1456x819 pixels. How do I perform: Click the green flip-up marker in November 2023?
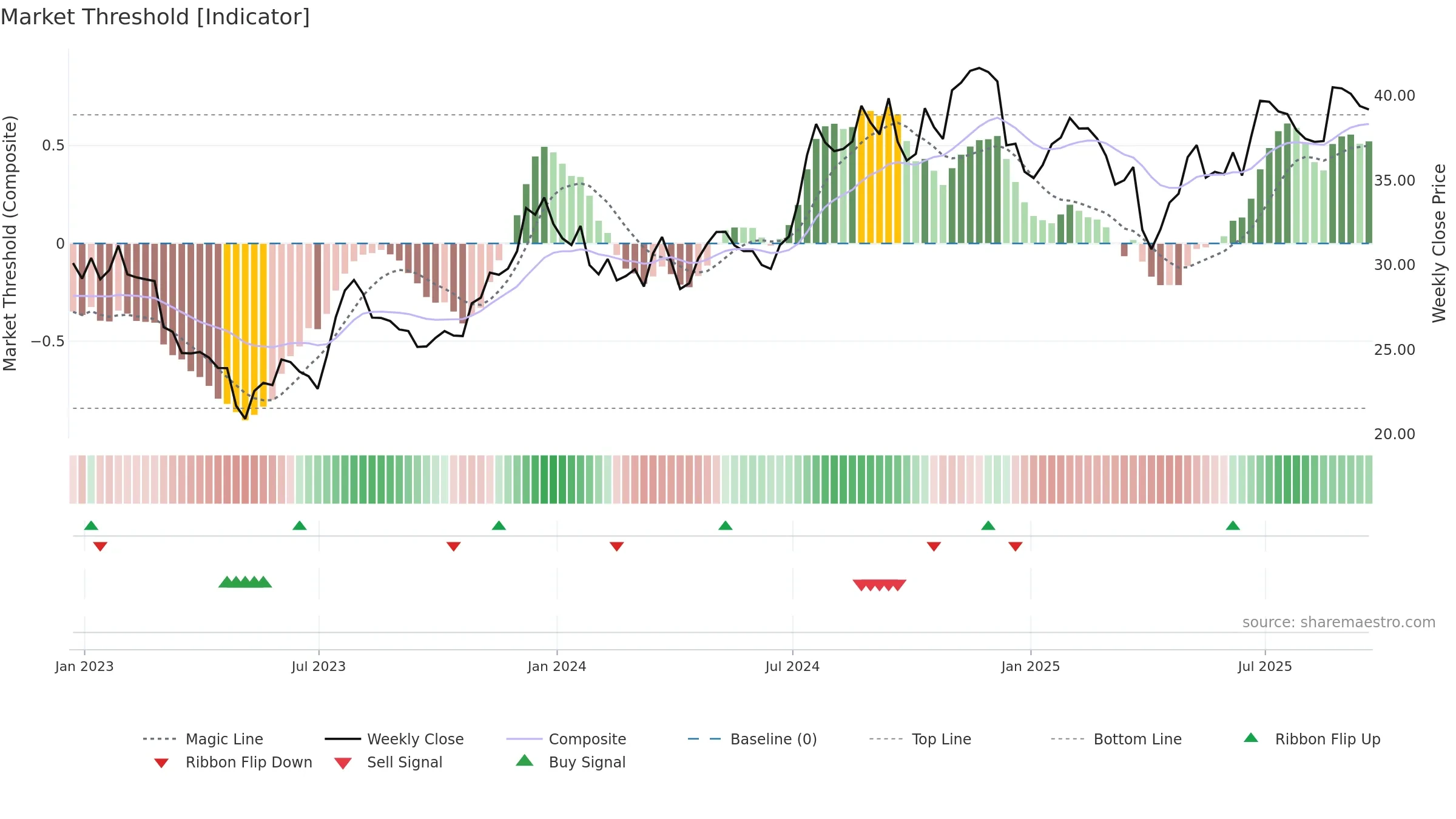[499, 525]
